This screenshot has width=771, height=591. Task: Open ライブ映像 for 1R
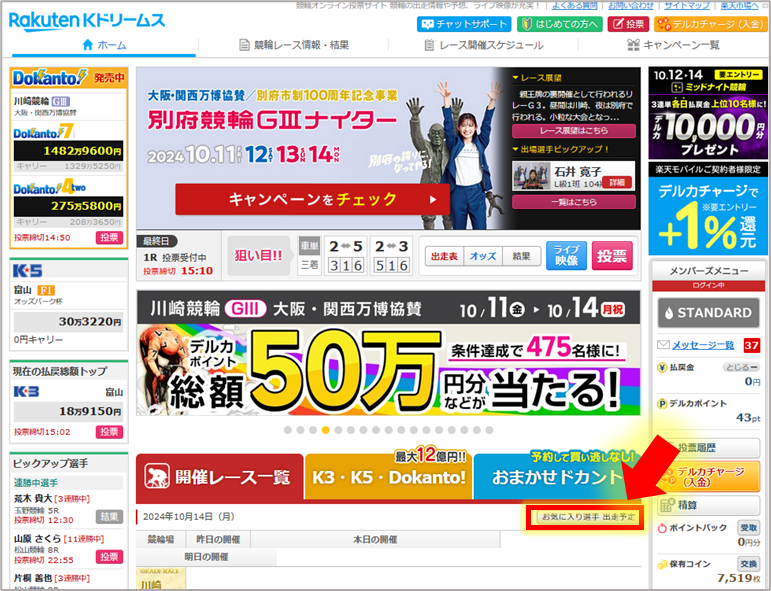point(566,256)
